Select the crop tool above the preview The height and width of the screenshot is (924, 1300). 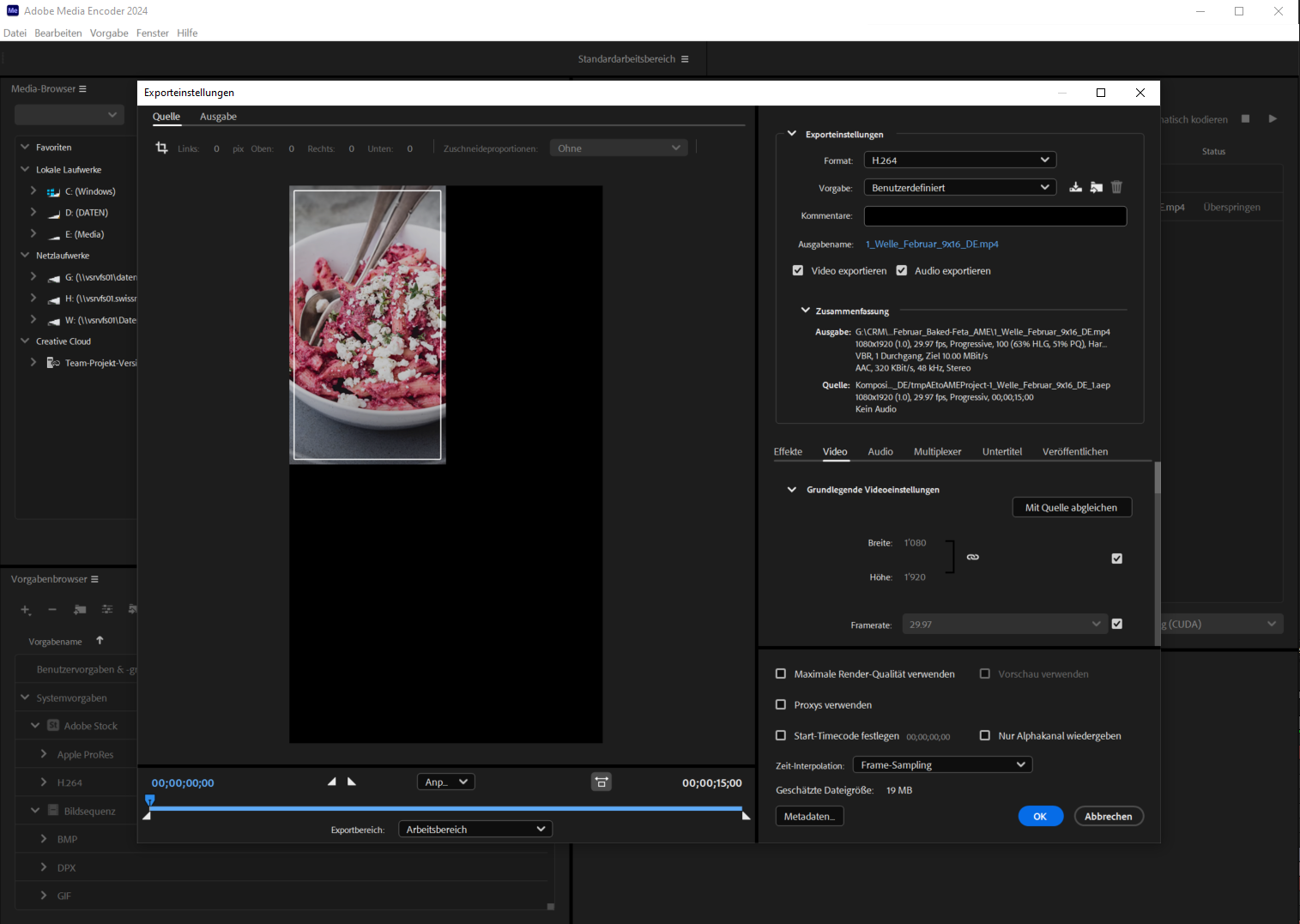161,148
